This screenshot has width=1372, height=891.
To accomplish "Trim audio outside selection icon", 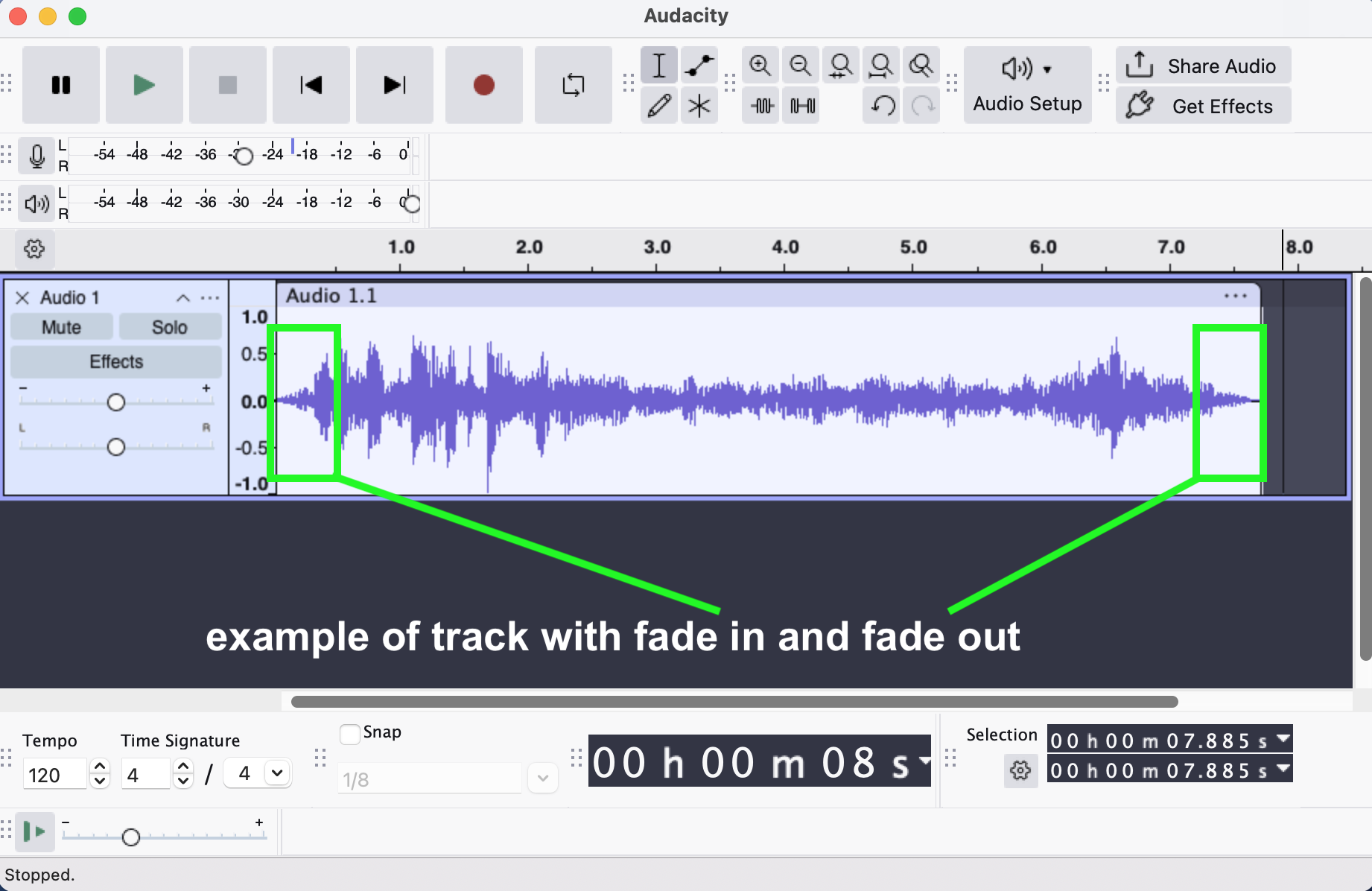I will [x=762, y=106].
